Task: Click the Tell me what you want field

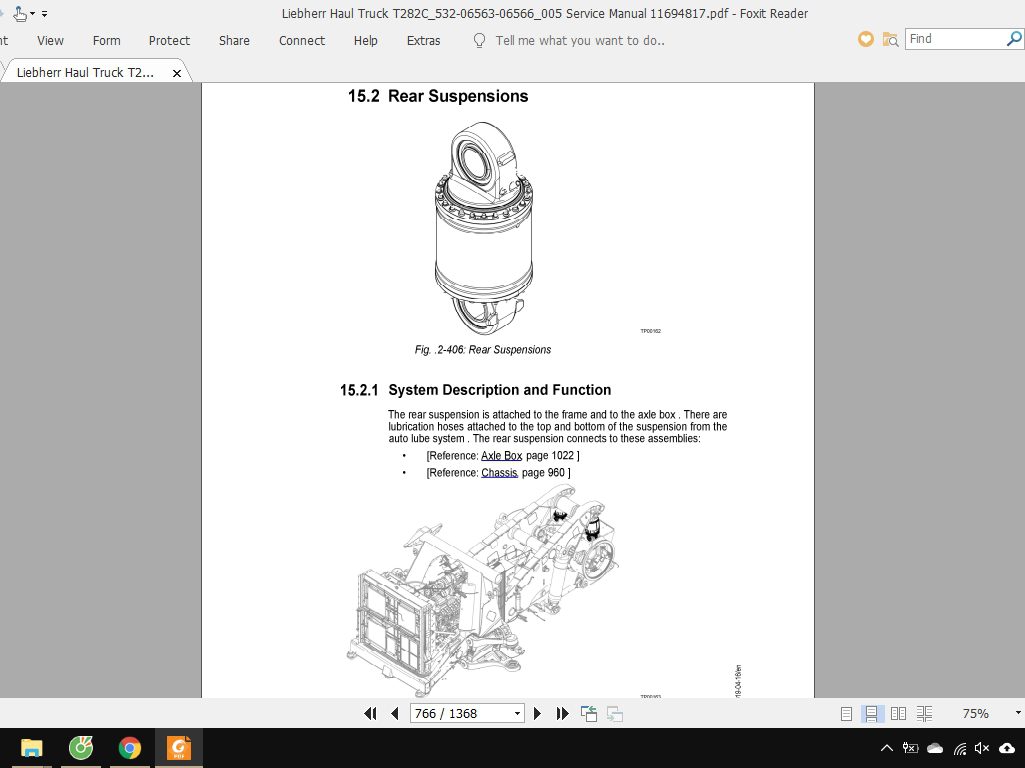Action: 580,41
